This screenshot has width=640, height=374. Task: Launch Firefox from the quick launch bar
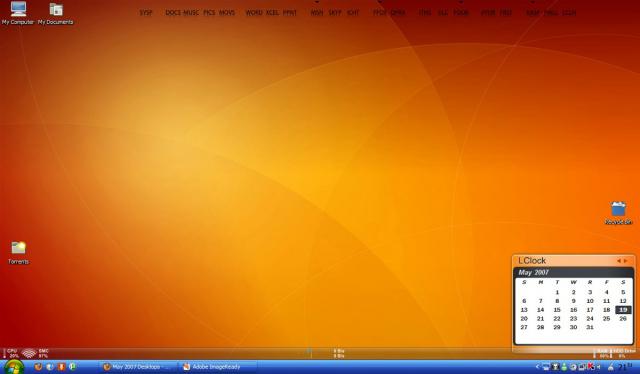pos(38,367)
